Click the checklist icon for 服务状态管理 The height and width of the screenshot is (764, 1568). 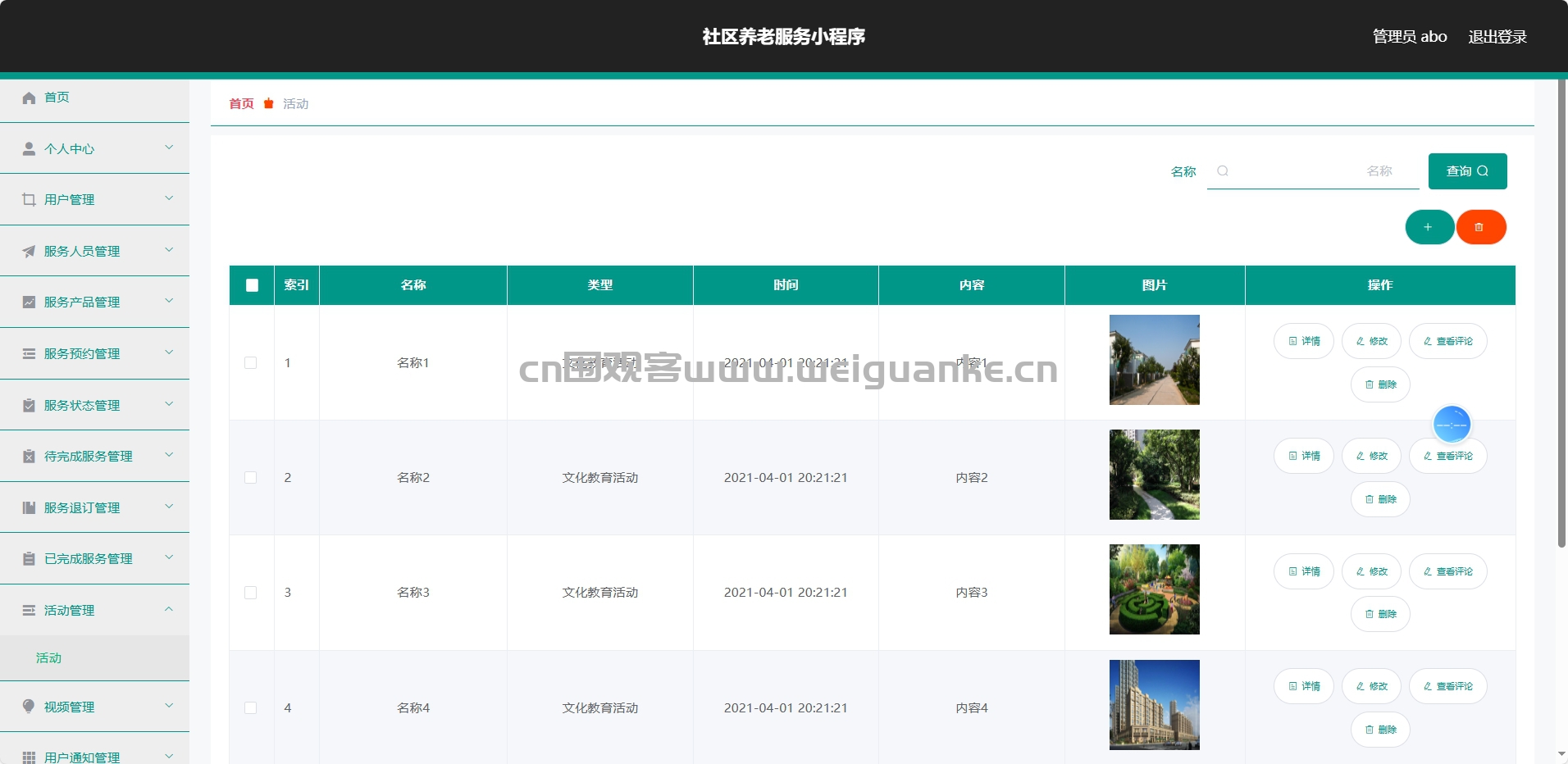click(29, 405)
